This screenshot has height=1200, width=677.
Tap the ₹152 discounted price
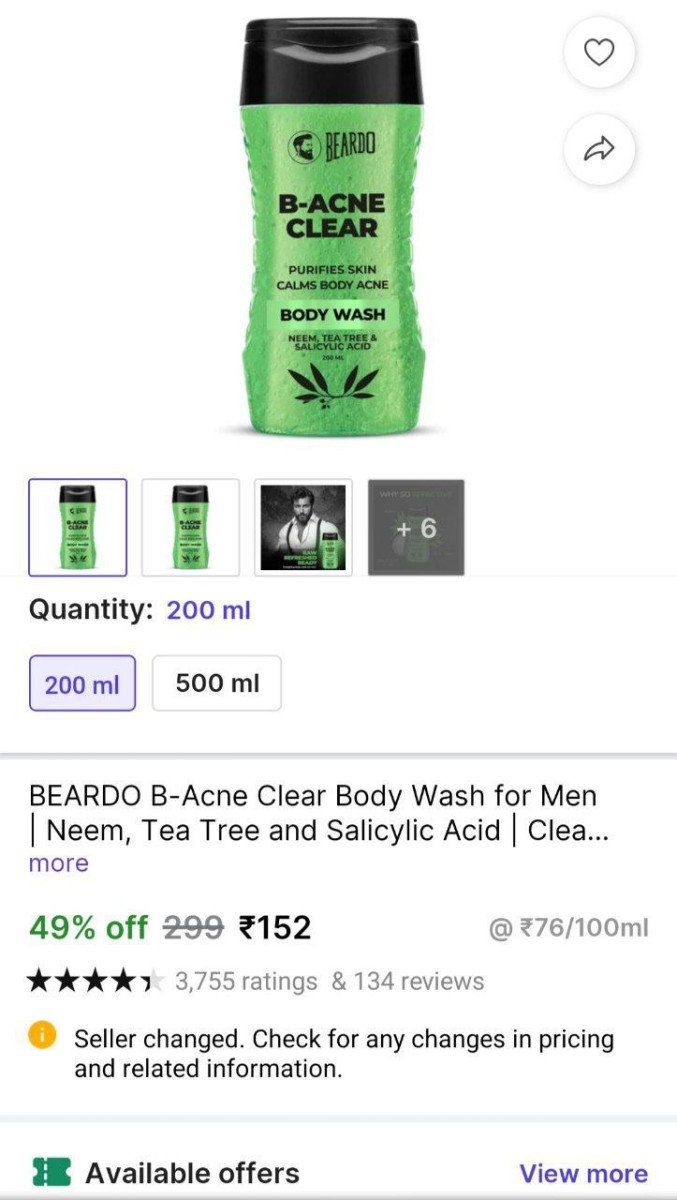275,928
